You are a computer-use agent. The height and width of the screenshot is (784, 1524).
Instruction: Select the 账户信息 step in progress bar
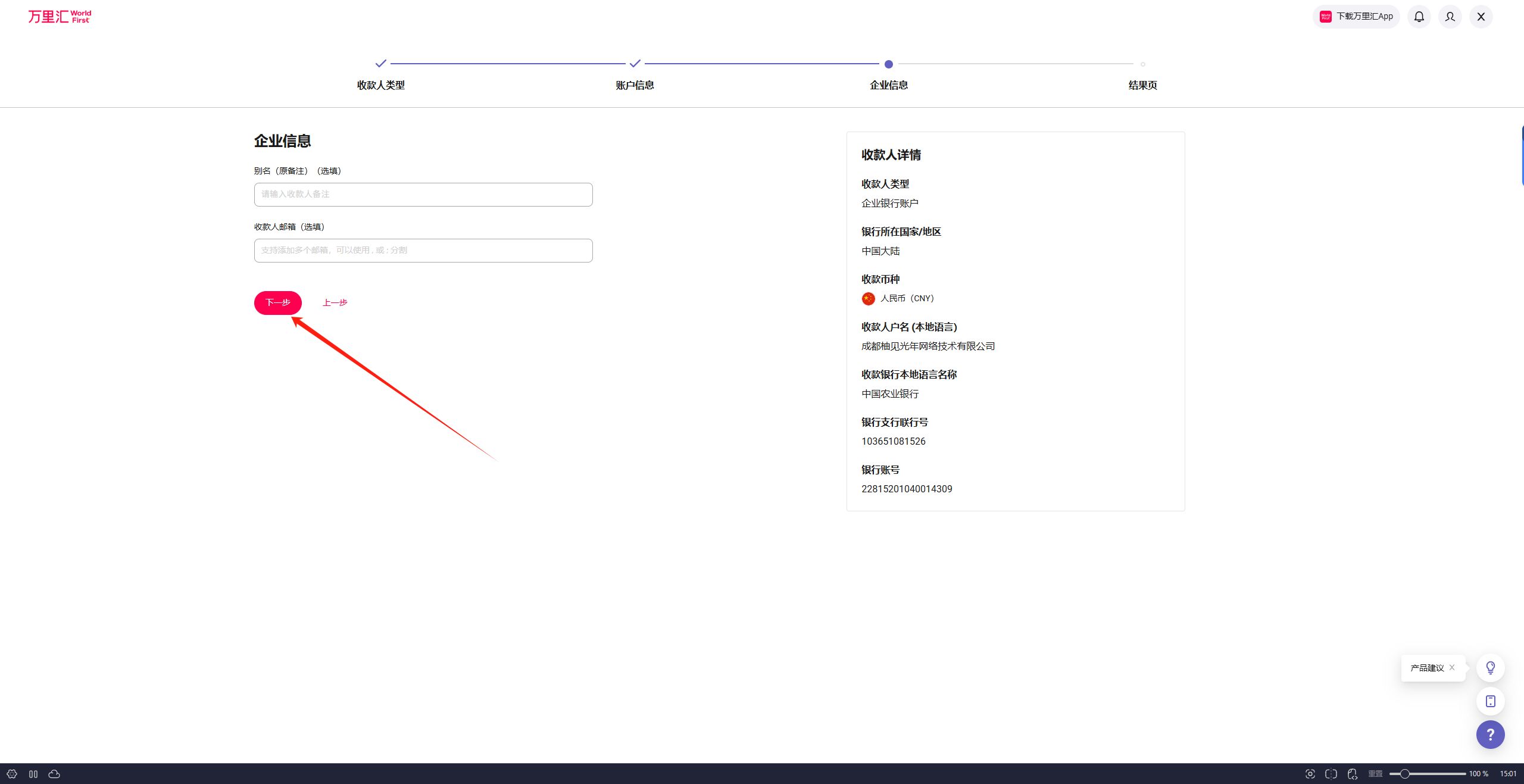point(635,85)
